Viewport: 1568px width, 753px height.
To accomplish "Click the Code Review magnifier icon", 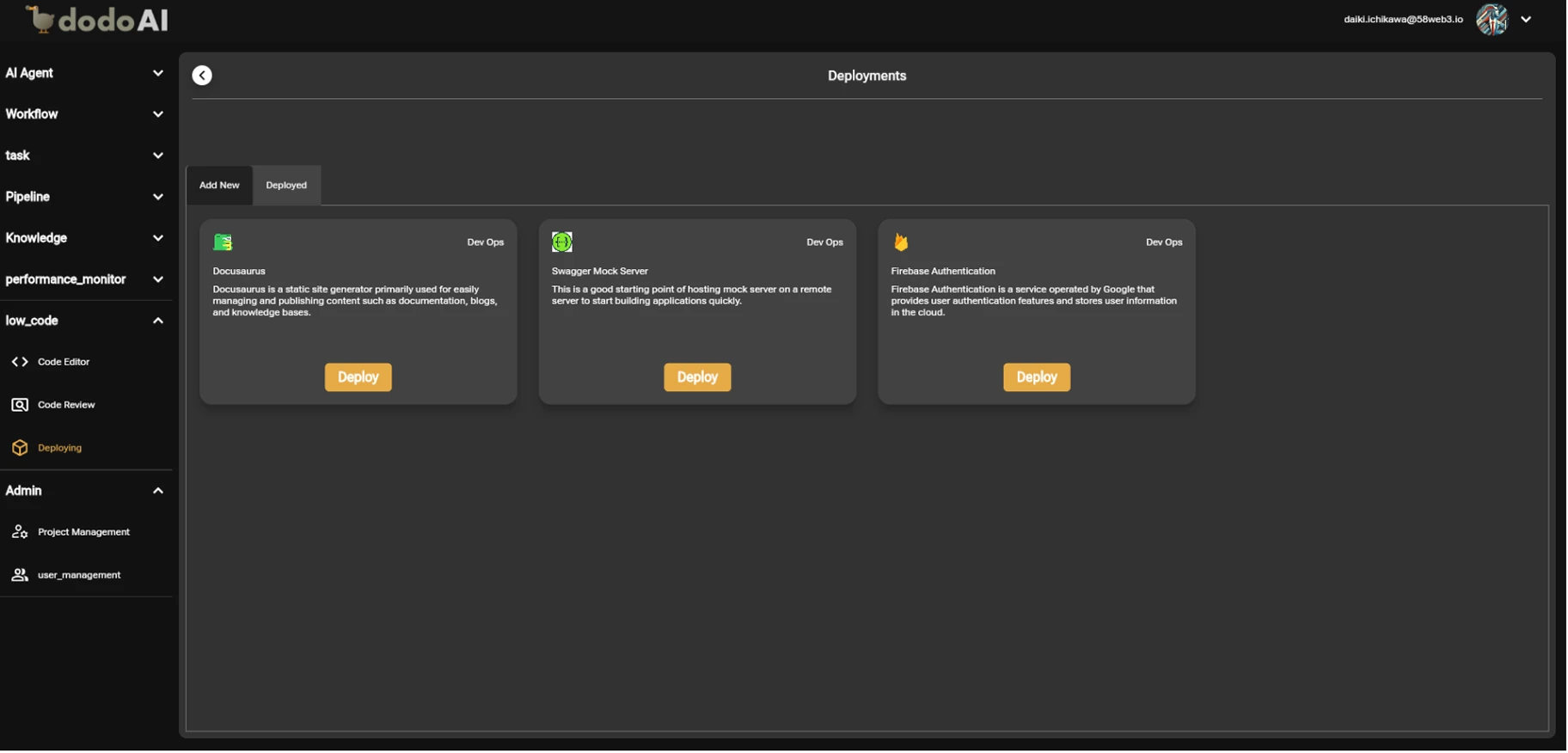I will (x=20, y=405).
